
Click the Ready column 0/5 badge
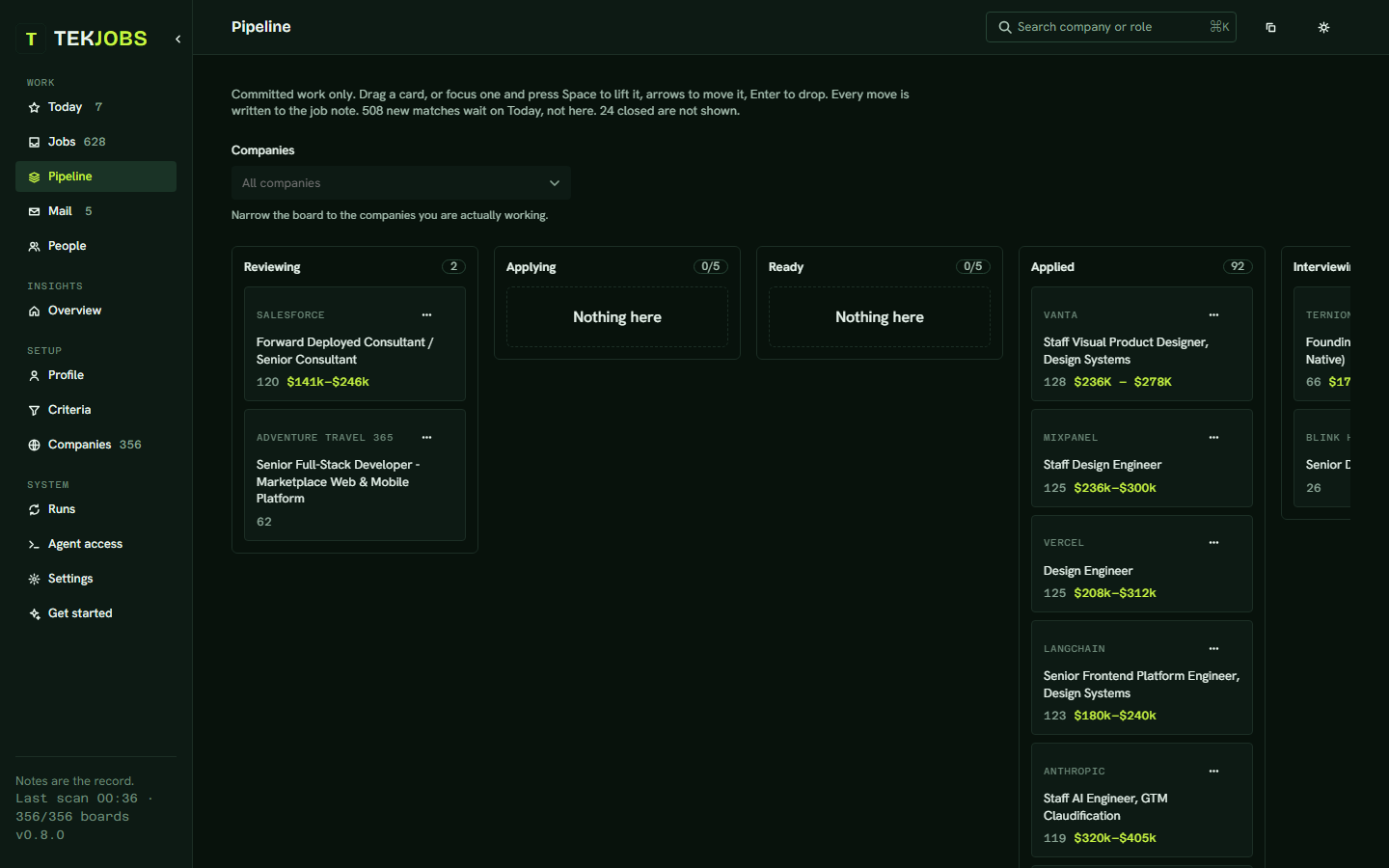[x=973, y=267]
